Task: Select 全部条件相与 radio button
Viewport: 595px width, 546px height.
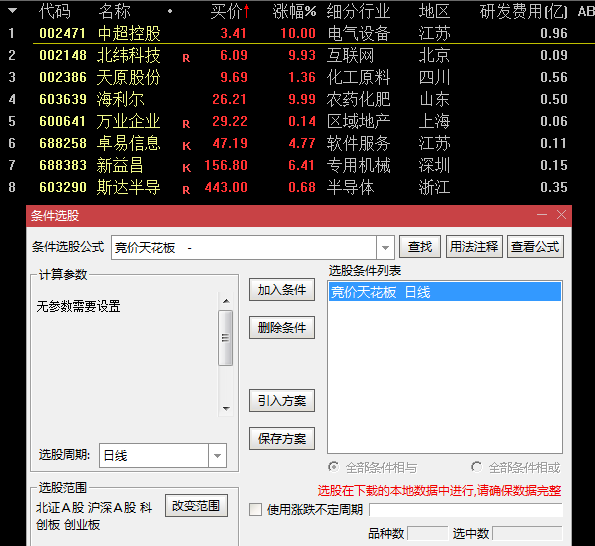Action: [x=334, y=467]
